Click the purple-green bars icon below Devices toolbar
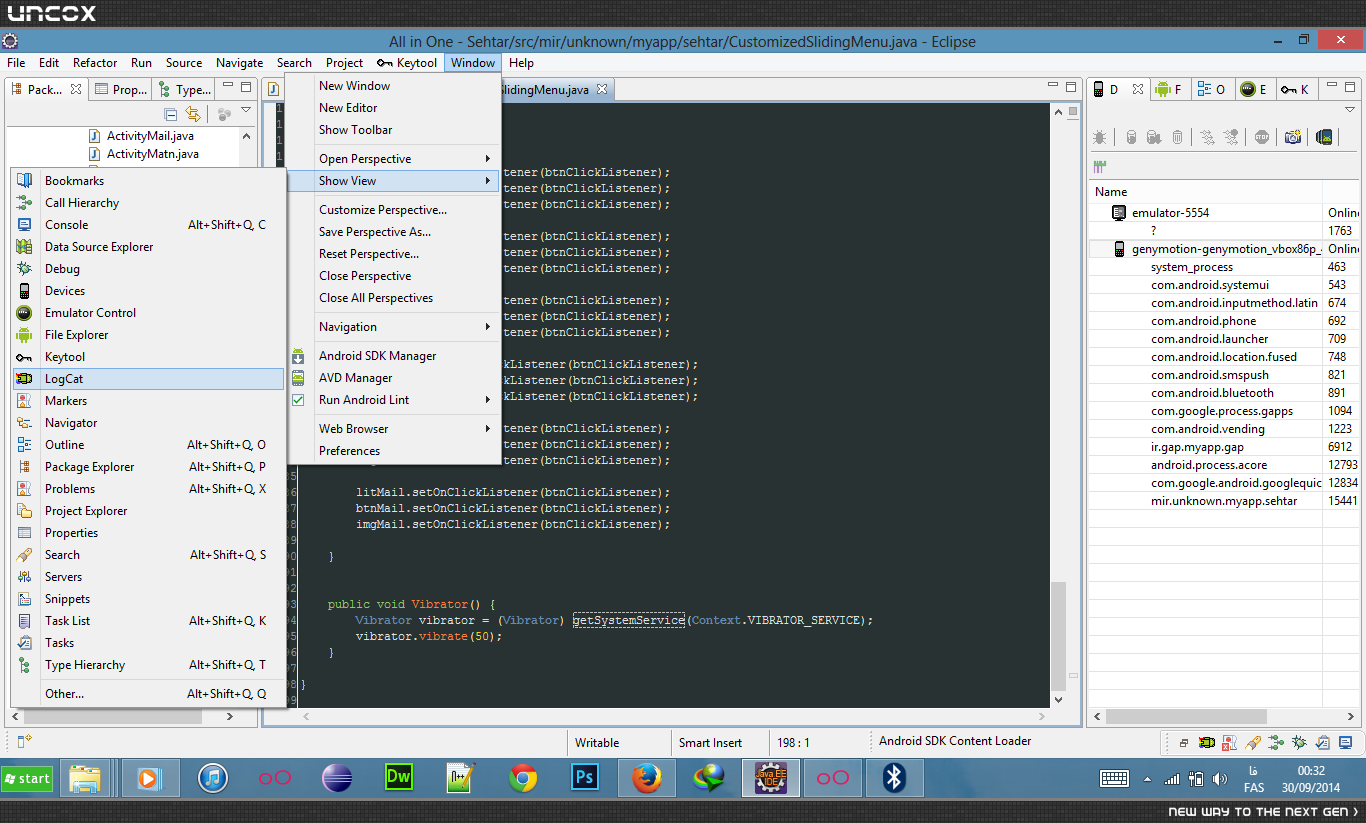Image resolution: width=1366 pixels, height=823 pixels. (1100, 165)
